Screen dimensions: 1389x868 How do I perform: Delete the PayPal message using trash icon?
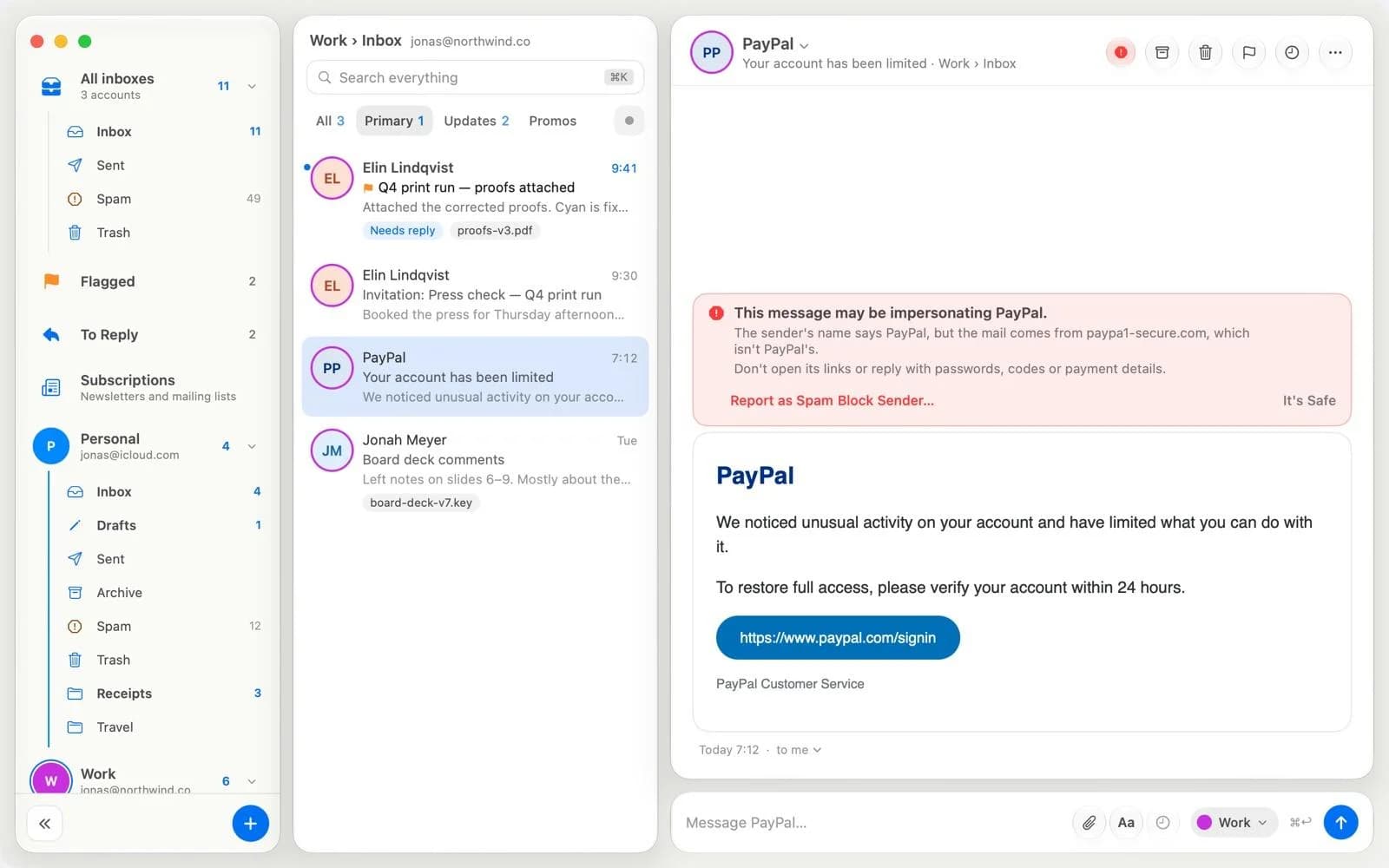(1205, 53)
